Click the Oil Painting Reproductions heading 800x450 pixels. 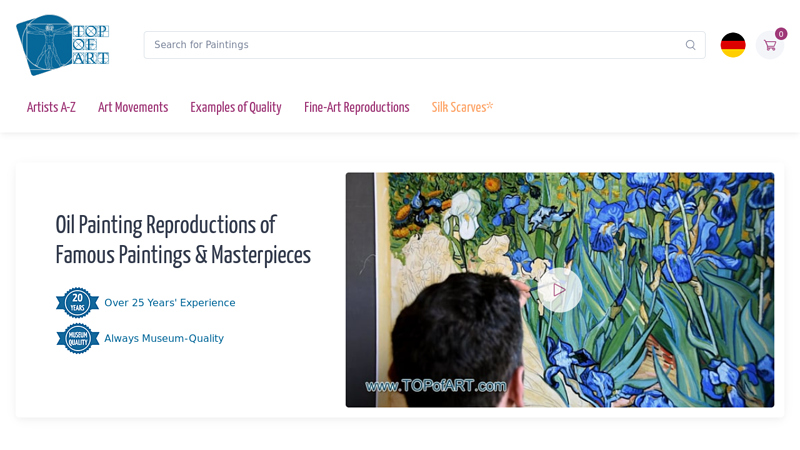click(183, 239)
